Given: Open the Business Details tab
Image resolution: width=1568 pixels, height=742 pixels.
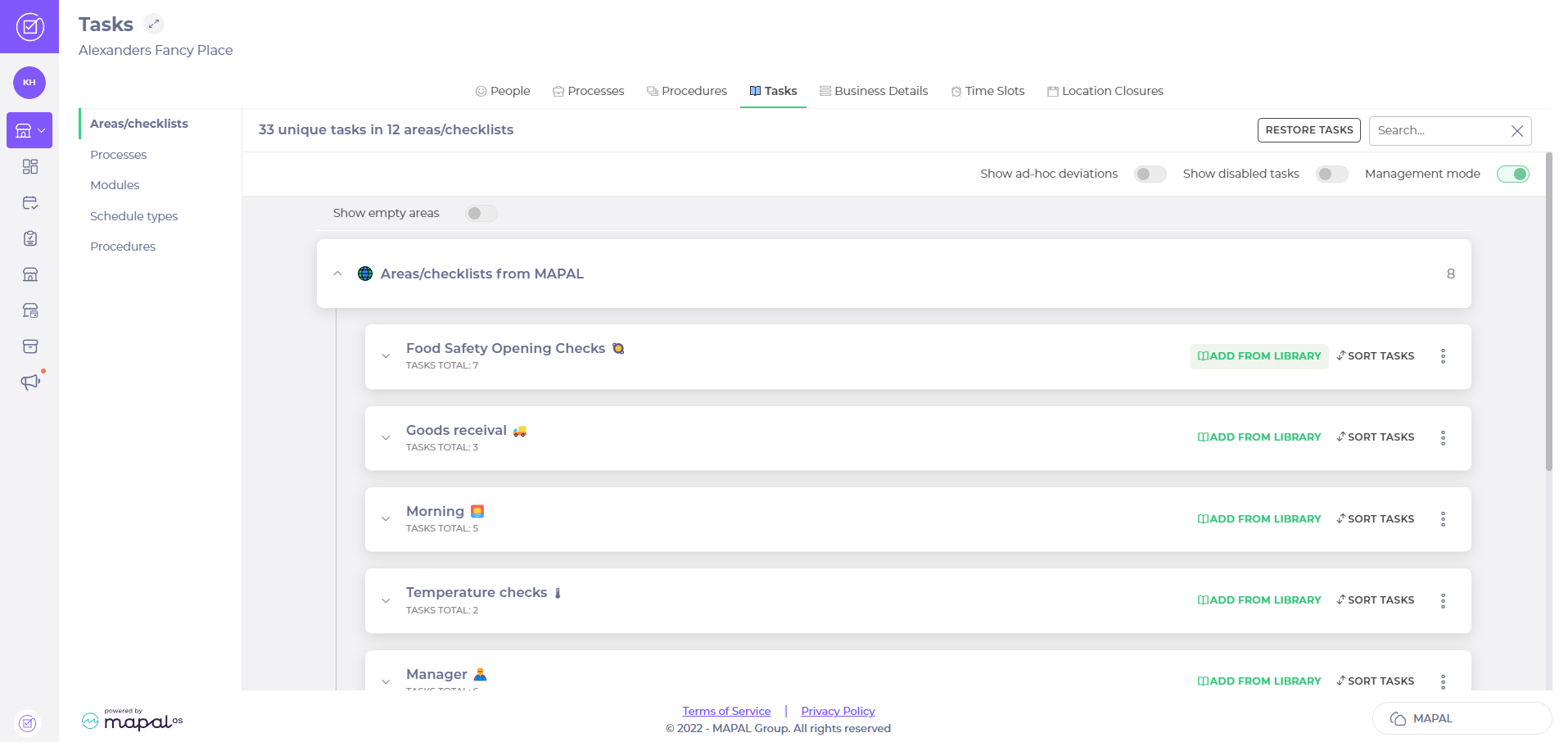Looking at the screenshot, I should coord(874,91).
